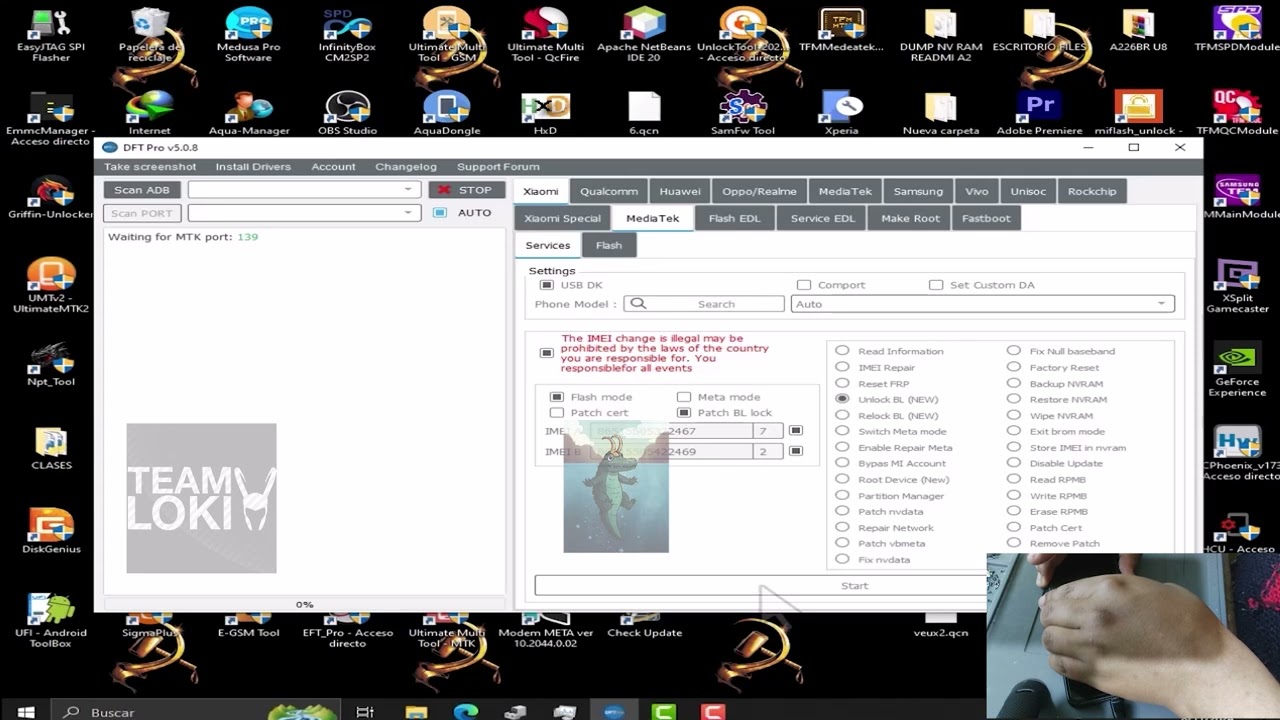1280x720 pixels.
Task: Click the 0% progress bar
Action: click(x=304, y=604)
